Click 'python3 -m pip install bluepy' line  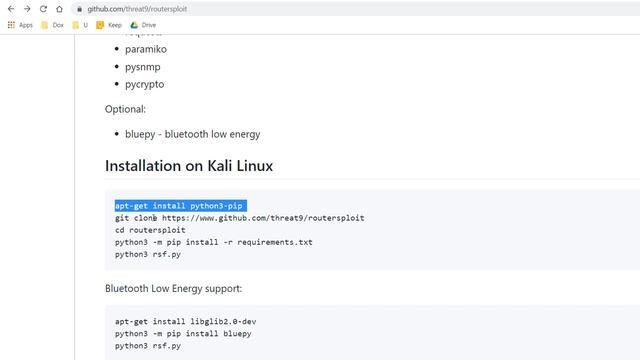(x=183, y=333)
